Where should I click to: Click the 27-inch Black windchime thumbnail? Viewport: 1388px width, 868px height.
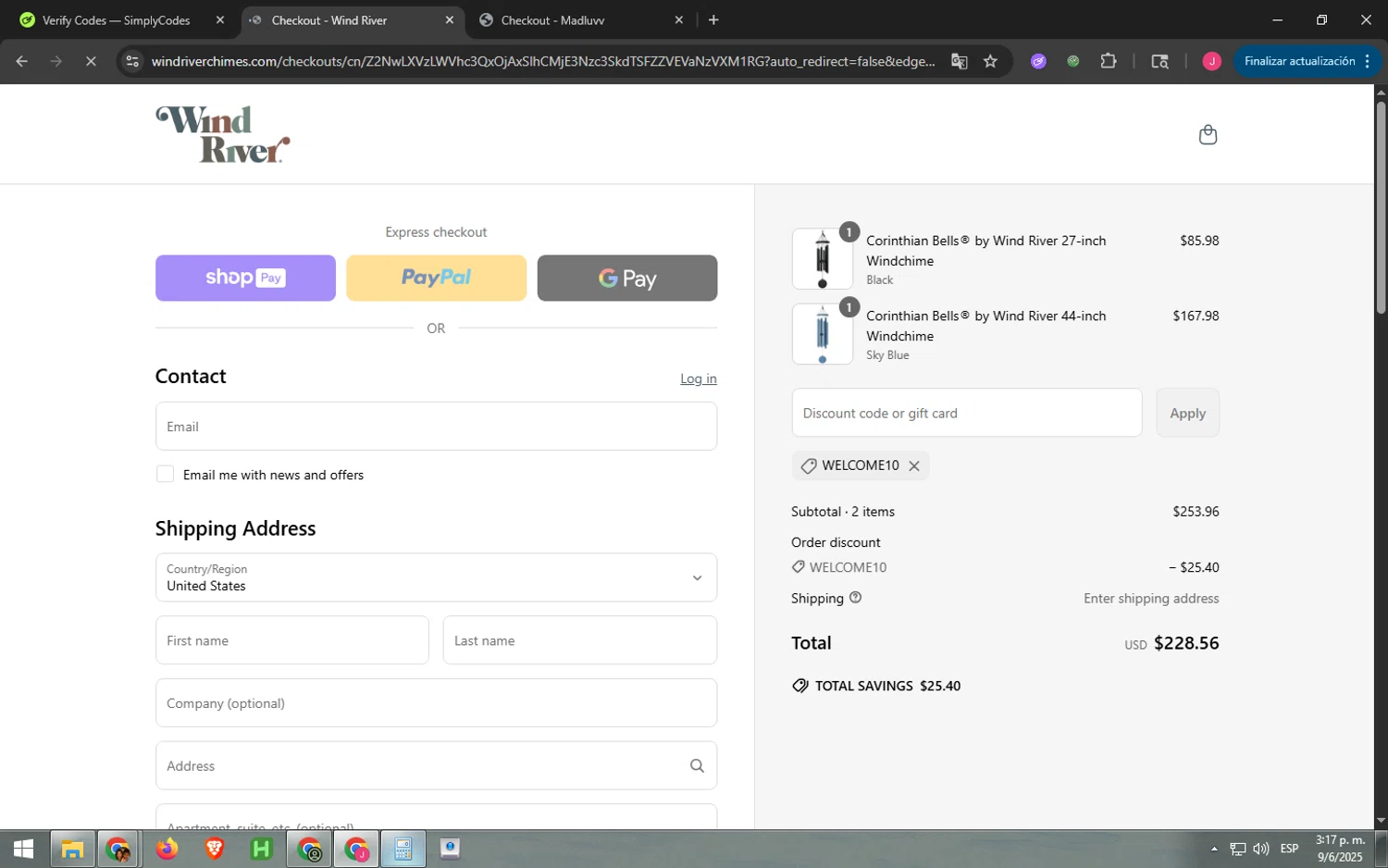pyautogui.click(x=823, y=259)
